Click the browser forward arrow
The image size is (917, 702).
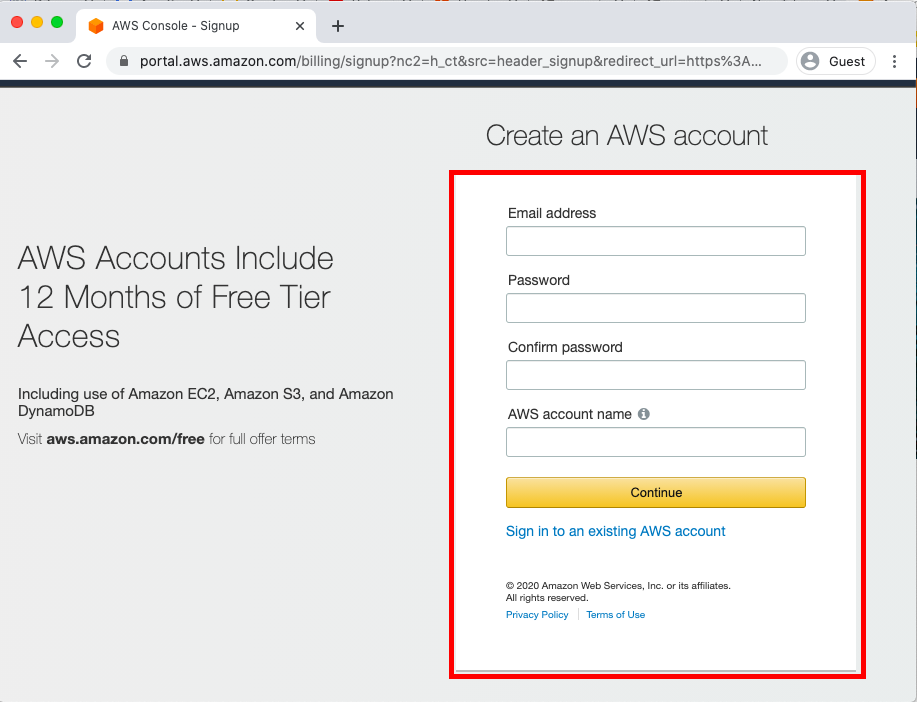pyautogui.click(x=52, y=61)
